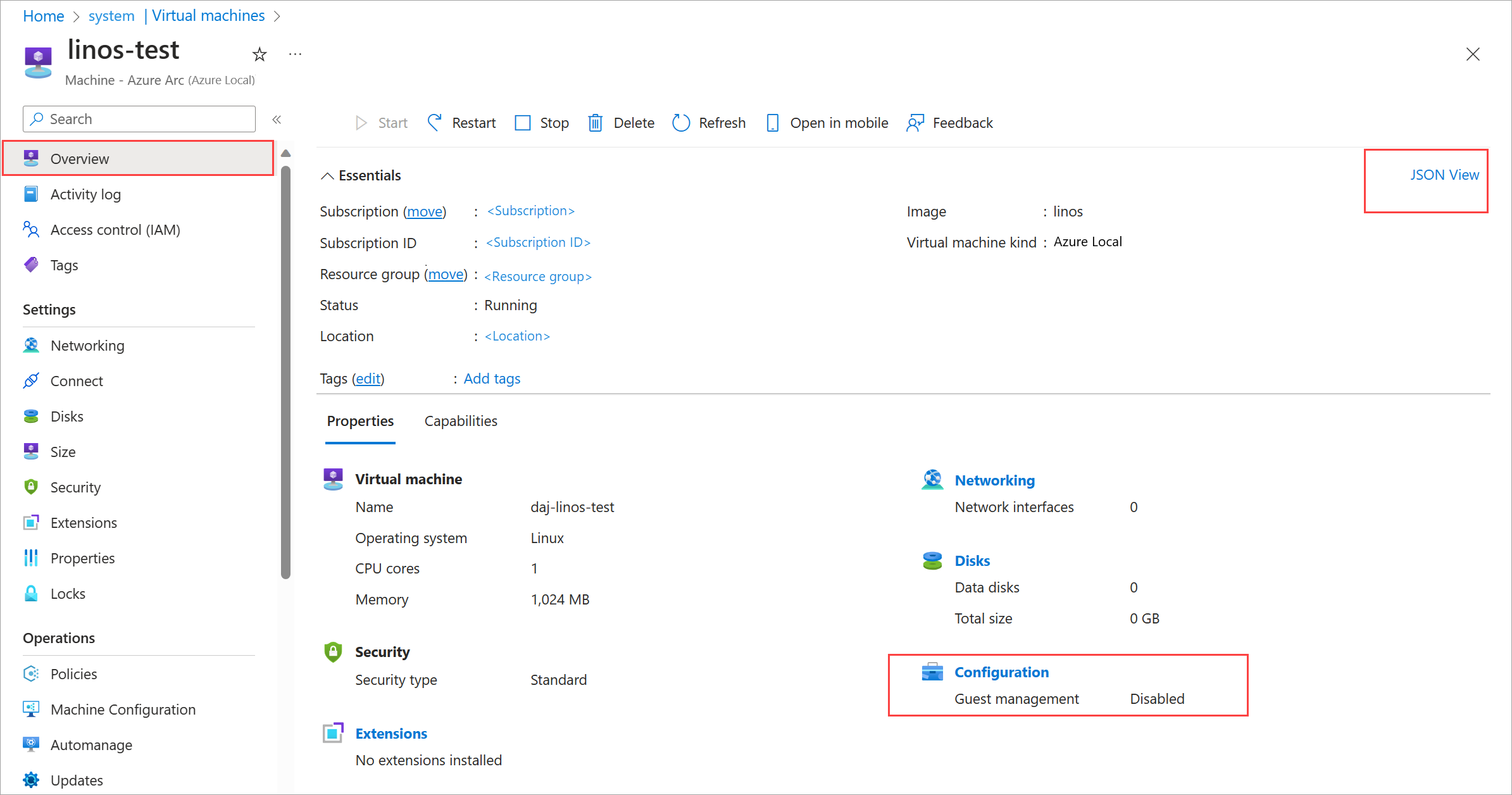Collapse the left sidebar with double chevron
The image size is (1512, 795).
(x=277, y=119)
